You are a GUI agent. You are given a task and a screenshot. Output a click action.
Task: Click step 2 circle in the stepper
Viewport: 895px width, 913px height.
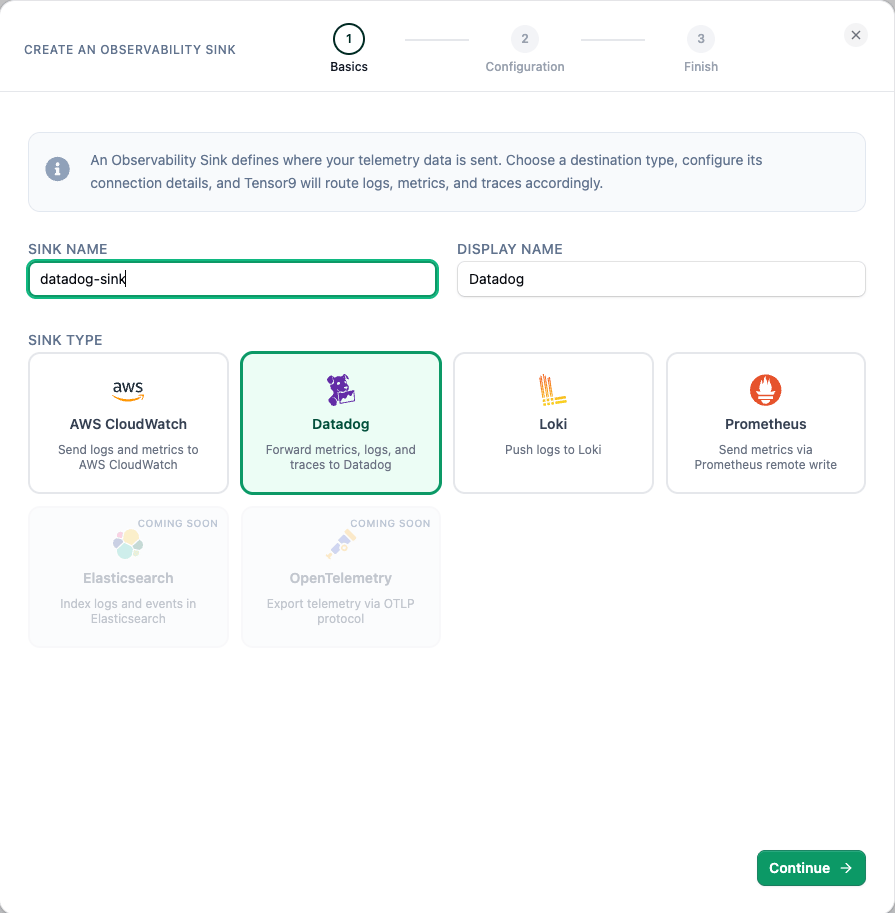[x=525, y=39]
